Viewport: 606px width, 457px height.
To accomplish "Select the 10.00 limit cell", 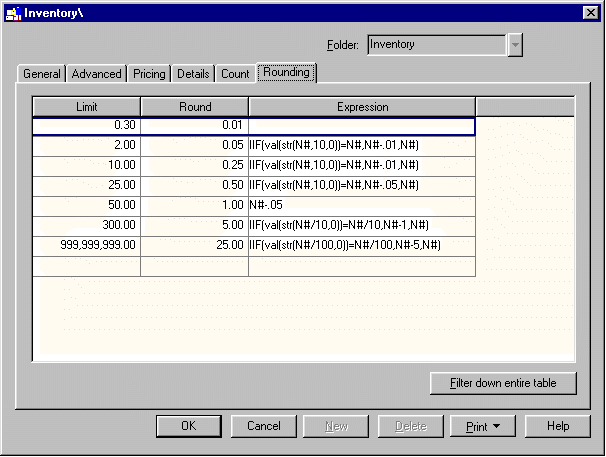I will pyautogui.click(x=87, y=166).
